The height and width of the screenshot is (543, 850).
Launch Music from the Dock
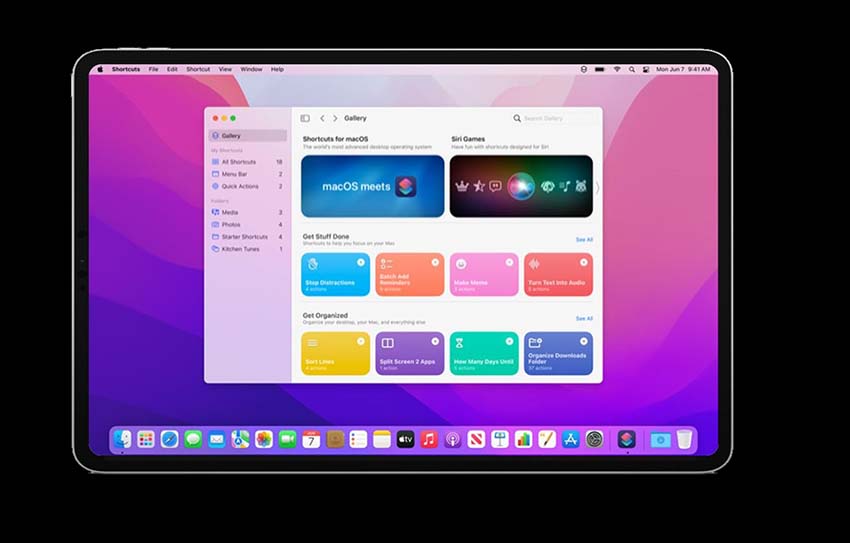pyautogui.click(x=429, y=439)
